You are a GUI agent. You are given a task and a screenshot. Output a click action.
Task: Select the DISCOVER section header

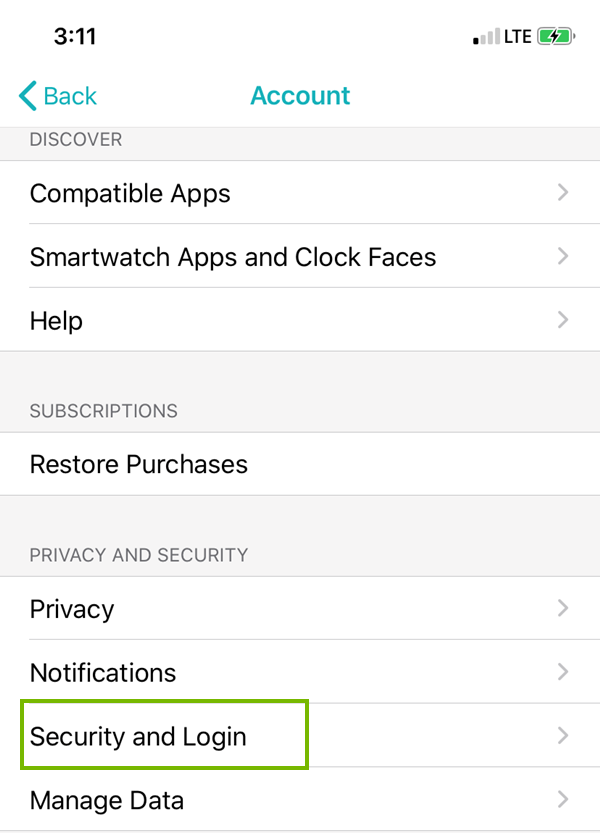pos(75,139)
